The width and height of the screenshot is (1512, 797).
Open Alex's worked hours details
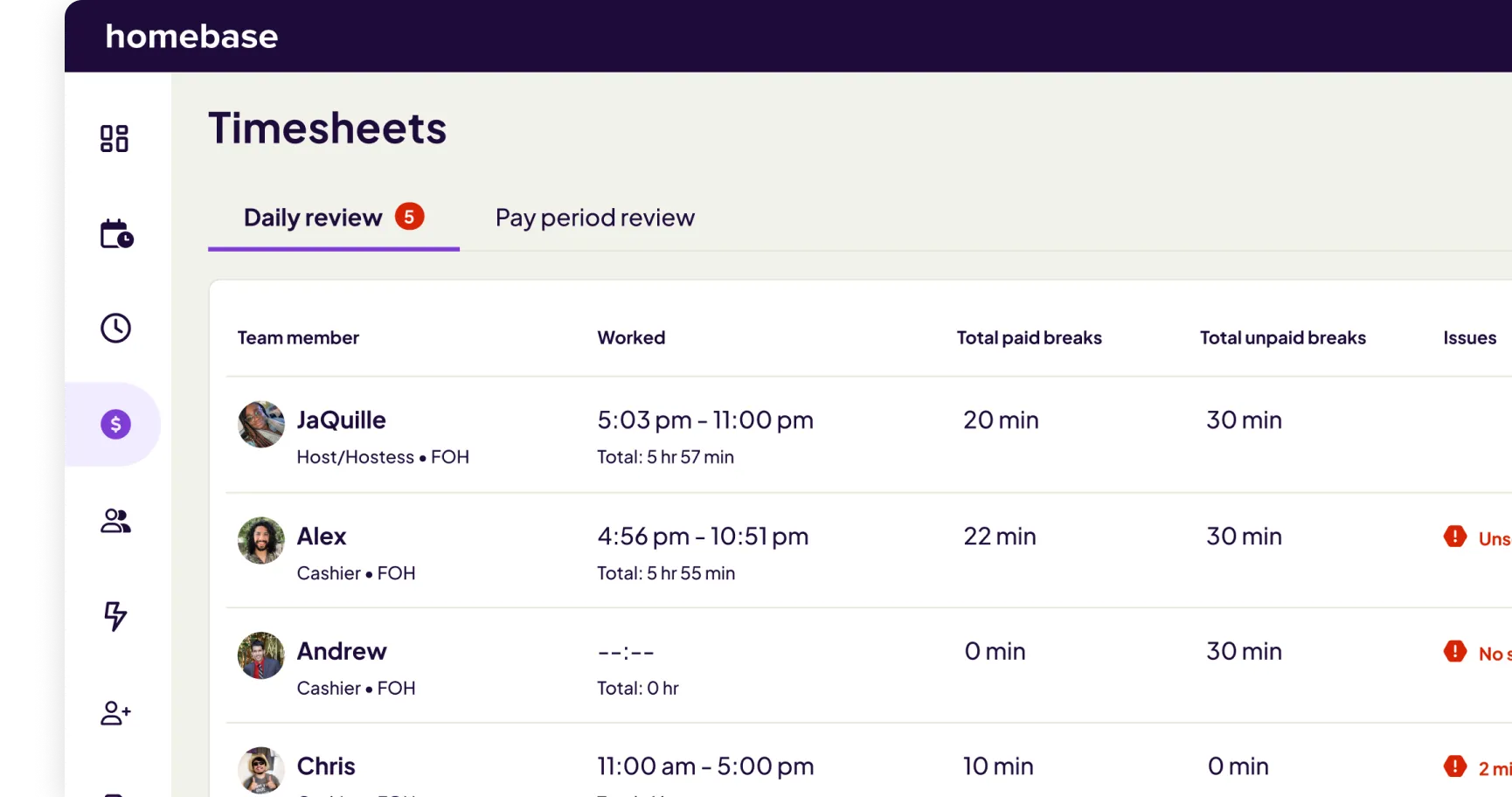[x=704, y=536]
